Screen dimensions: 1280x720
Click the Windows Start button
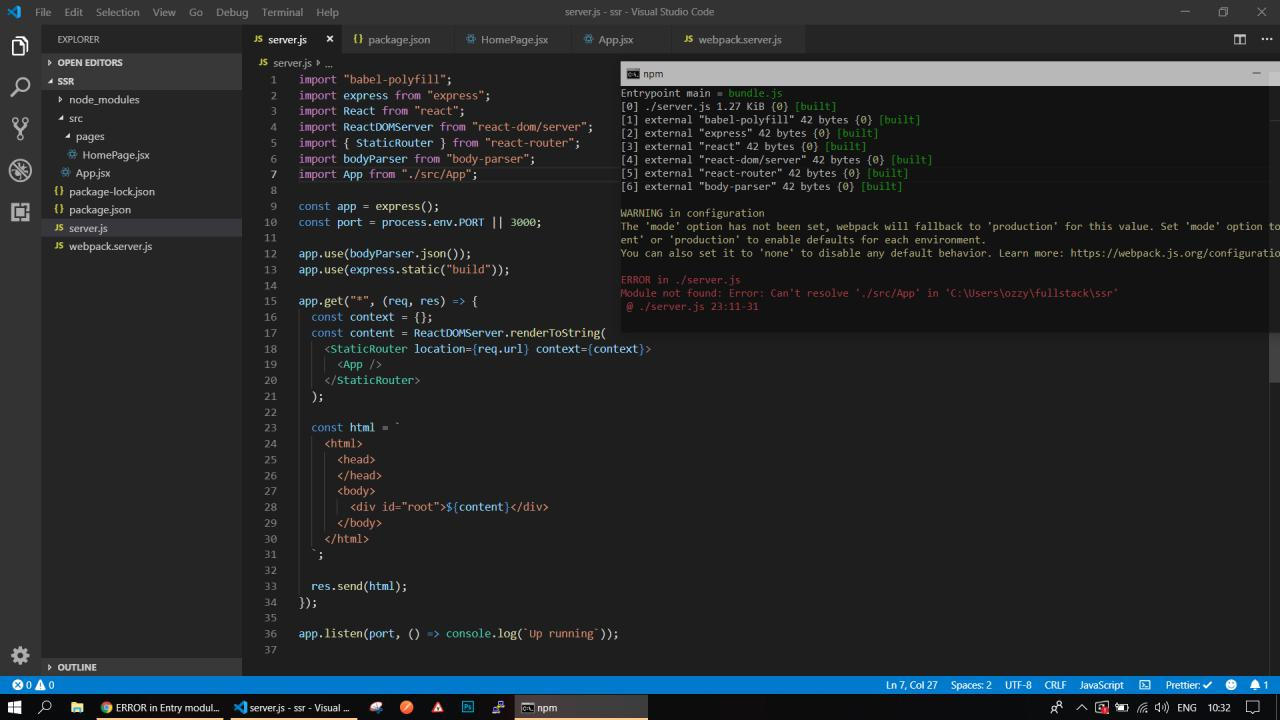click(x=15, y=707)
